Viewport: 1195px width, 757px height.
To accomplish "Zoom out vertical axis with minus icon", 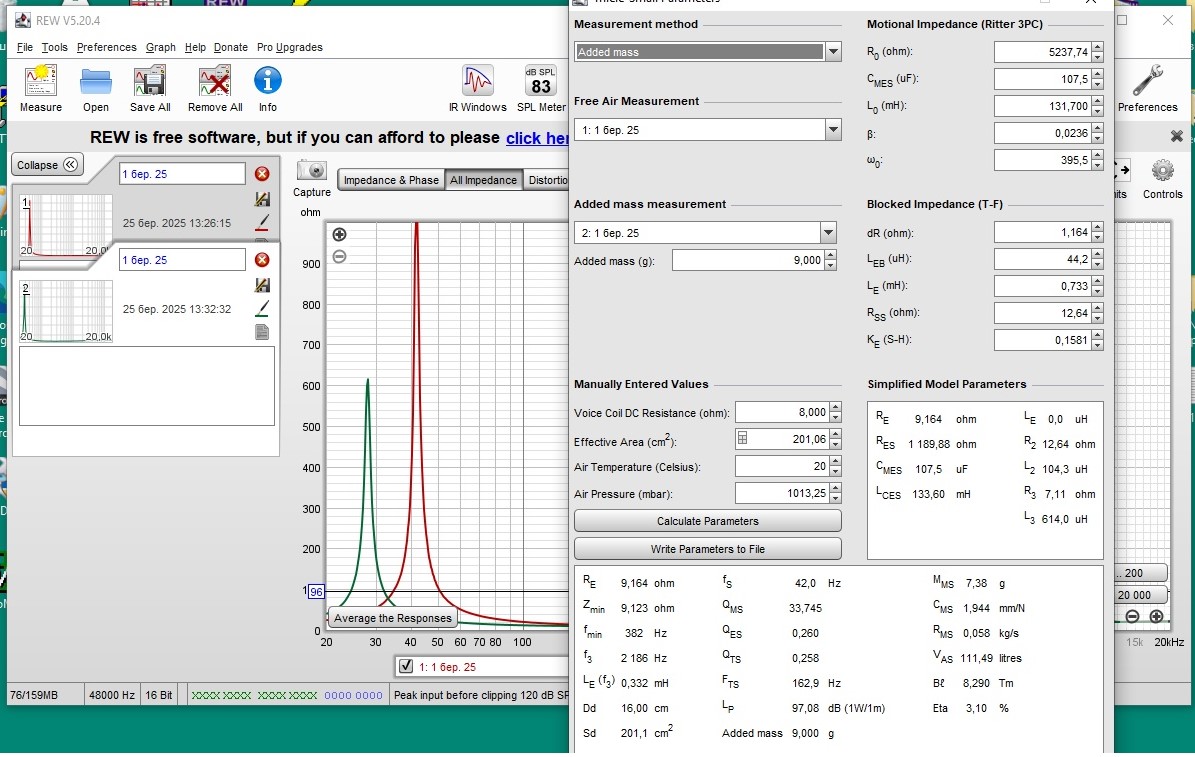I will tap(340, 256).
